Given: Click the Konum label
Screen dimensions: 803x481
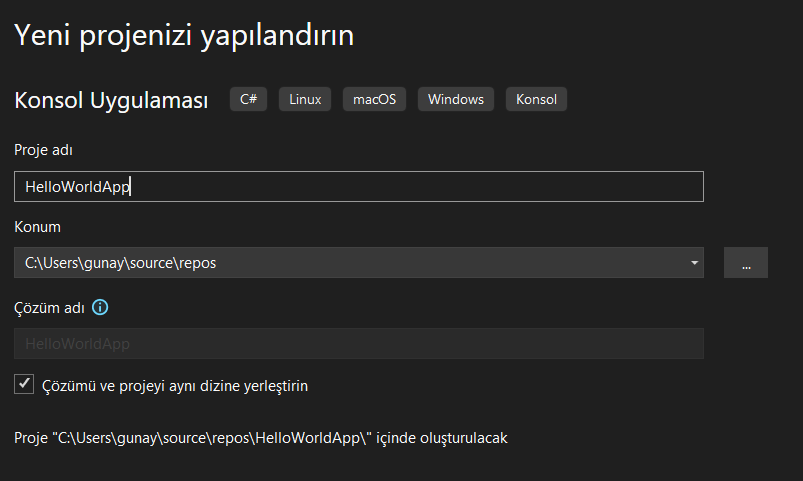Looking at the screenshot, I should pos(37,227).
